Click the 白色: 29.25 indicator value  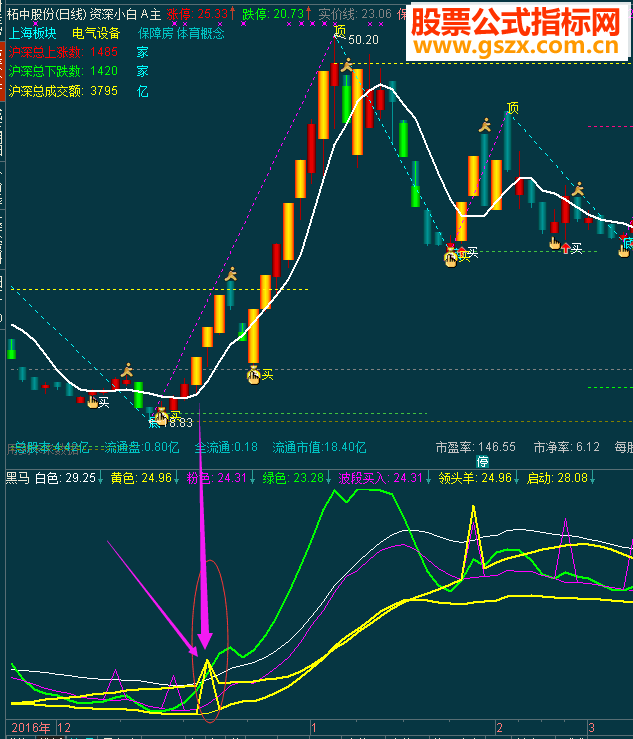coord(66,478)
